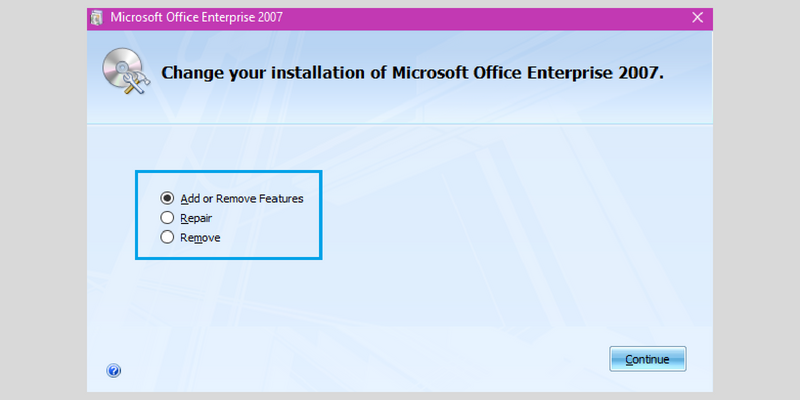Click the separator line below the heading banner
This screenshot has height=400, width=800.
coord(399,123)
